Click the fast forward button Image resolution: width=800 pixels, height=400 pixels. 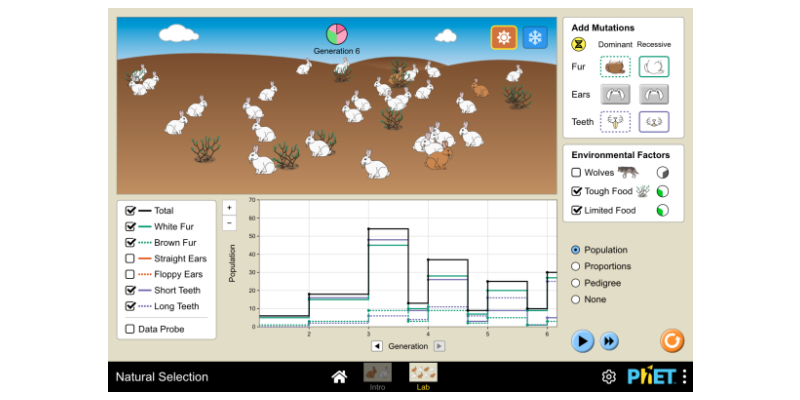(x=609, y=341)
